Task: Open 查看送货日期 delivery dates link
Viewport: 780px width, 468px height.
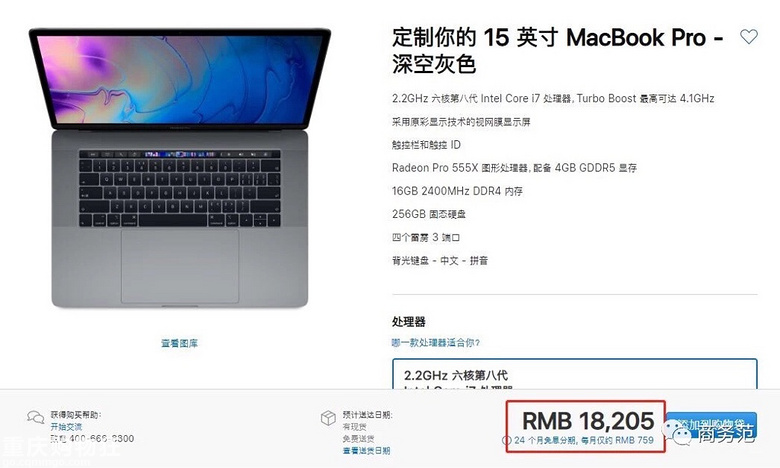Action: (366, 451)
